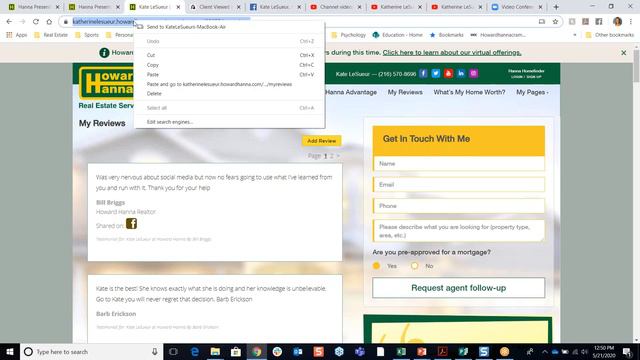Open File Explorer from the taskbar
The height and width of the screenshot is (360, 640).
coord(215,351)
